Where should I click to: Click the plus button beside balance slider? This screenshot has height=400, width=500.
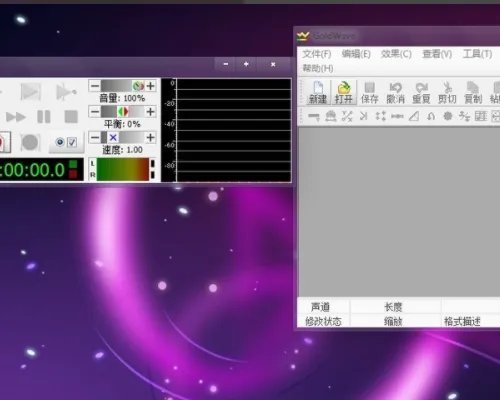click(151, 111)
